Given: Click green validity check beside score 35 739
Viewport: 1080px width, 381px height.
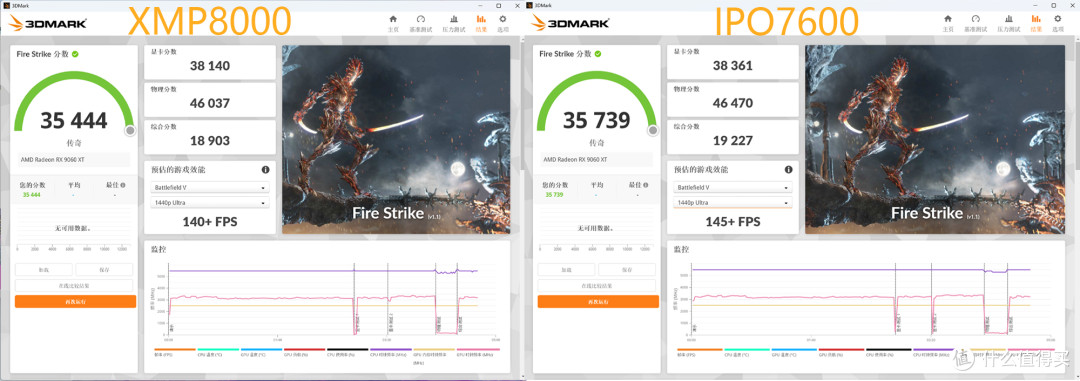Looking at the screenshot, I should [599, 53].
